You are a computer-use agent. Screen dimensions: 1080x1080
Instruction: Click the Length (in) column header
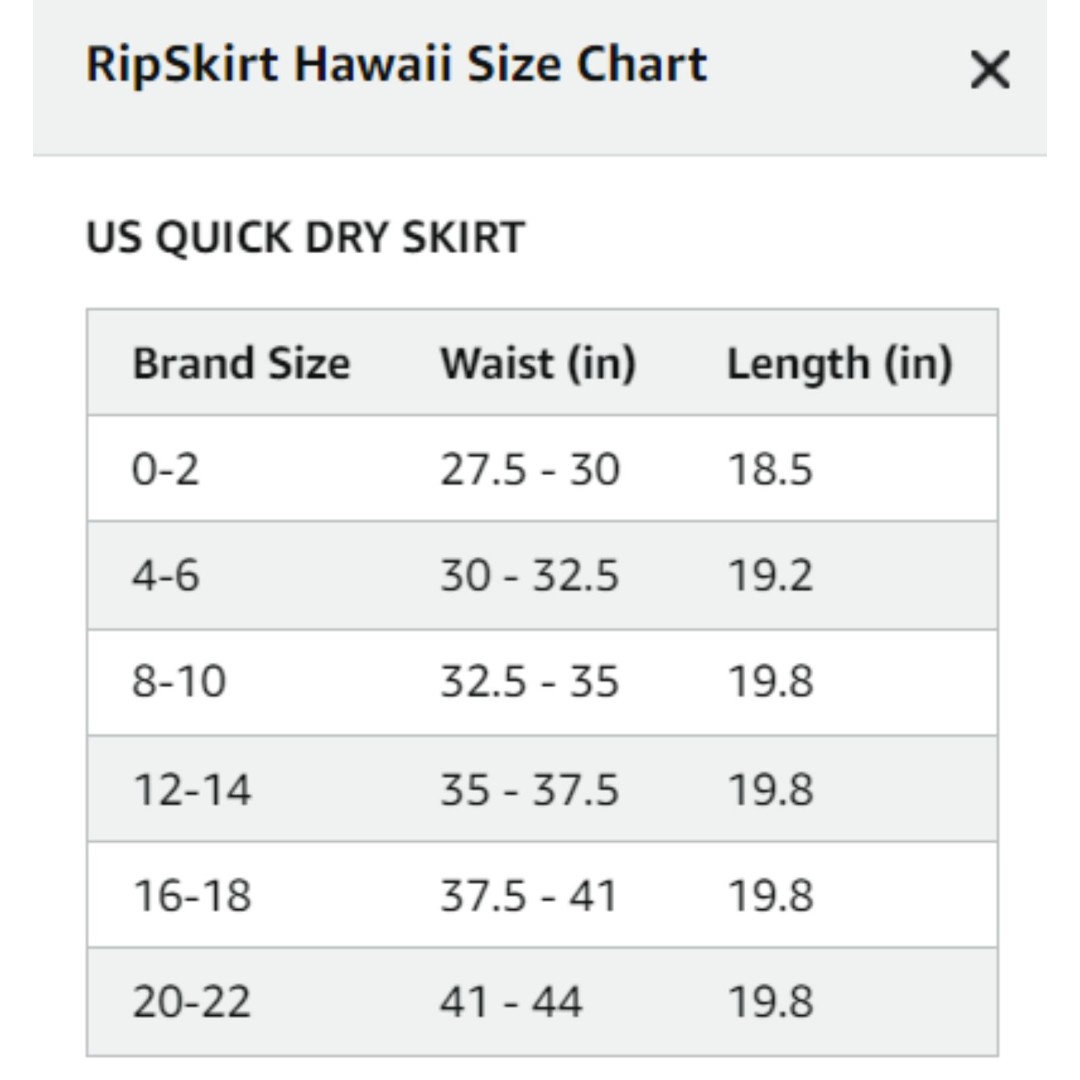click(x=840, y=364)
